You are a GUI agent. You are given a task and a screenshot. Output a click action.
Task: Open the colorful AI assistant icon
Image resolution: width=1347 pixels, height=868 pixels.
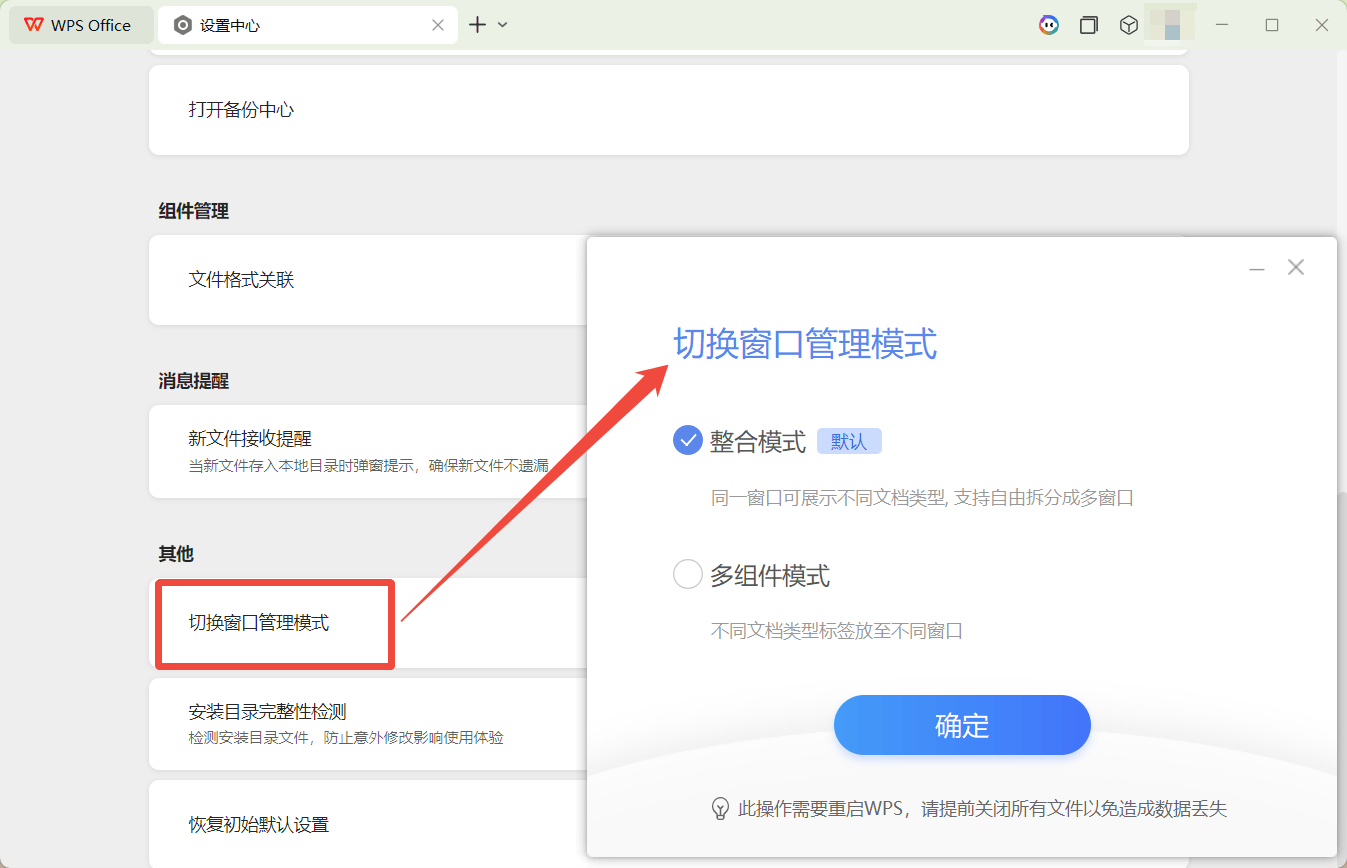tap(1049, 25)
